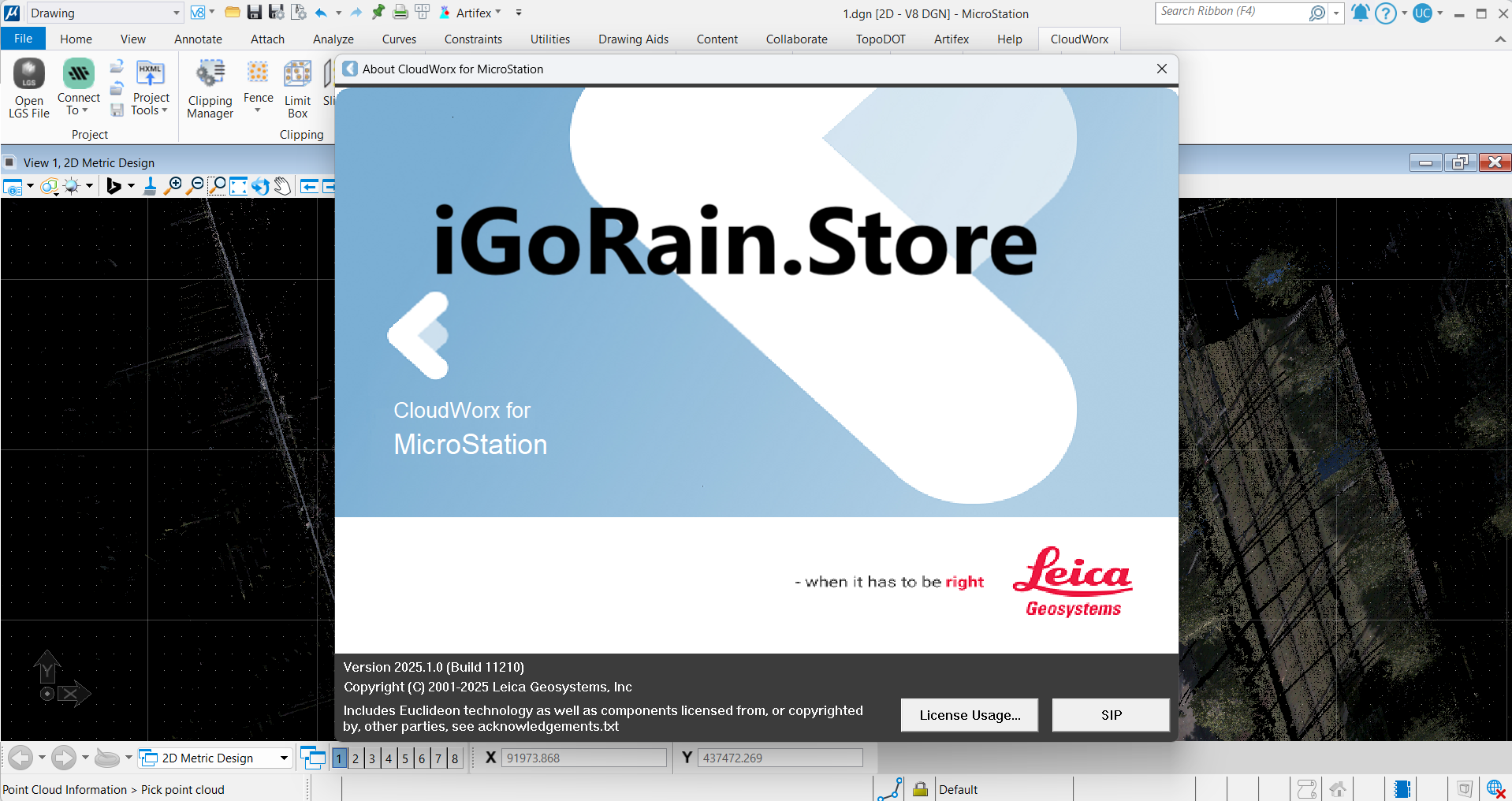Open the File menu tab
This screenshot has height=801, width=1512.
(24, 39)
